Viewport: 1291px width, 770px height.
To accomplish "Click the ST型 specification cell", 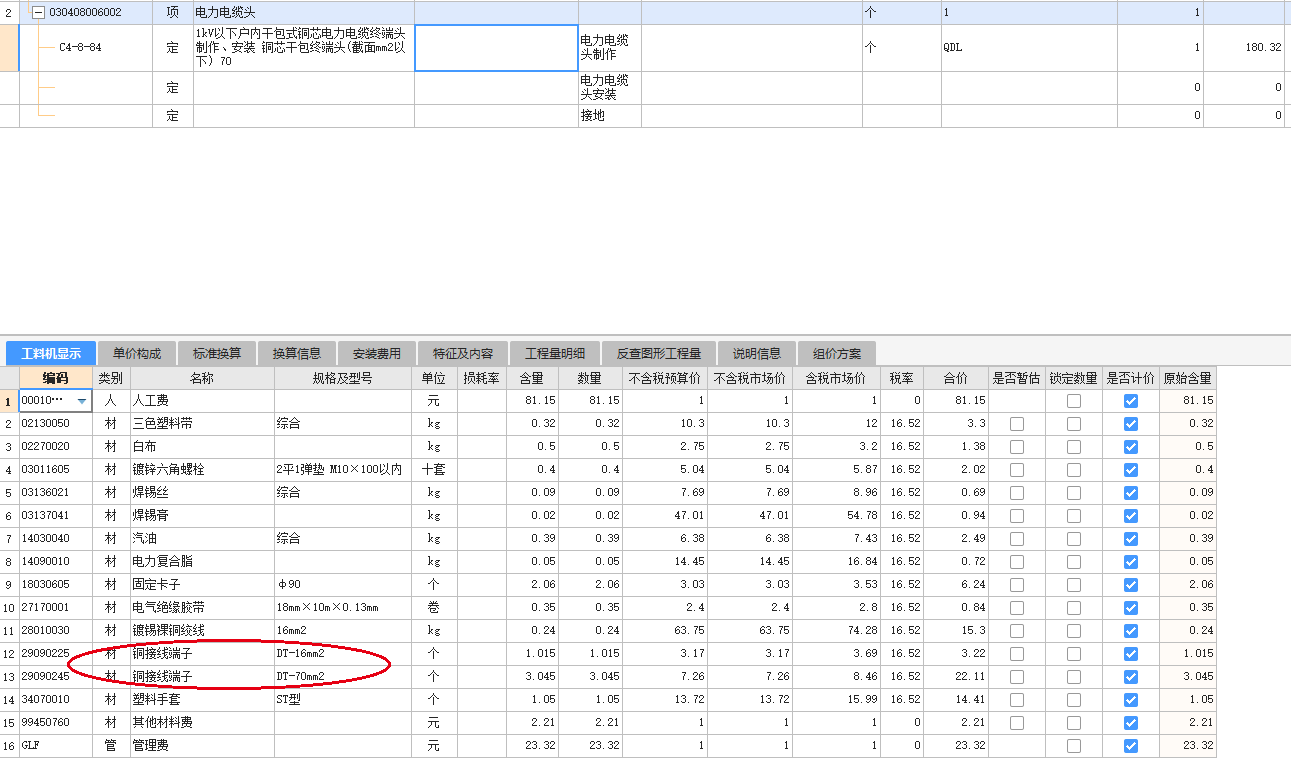I will (342, 699).
